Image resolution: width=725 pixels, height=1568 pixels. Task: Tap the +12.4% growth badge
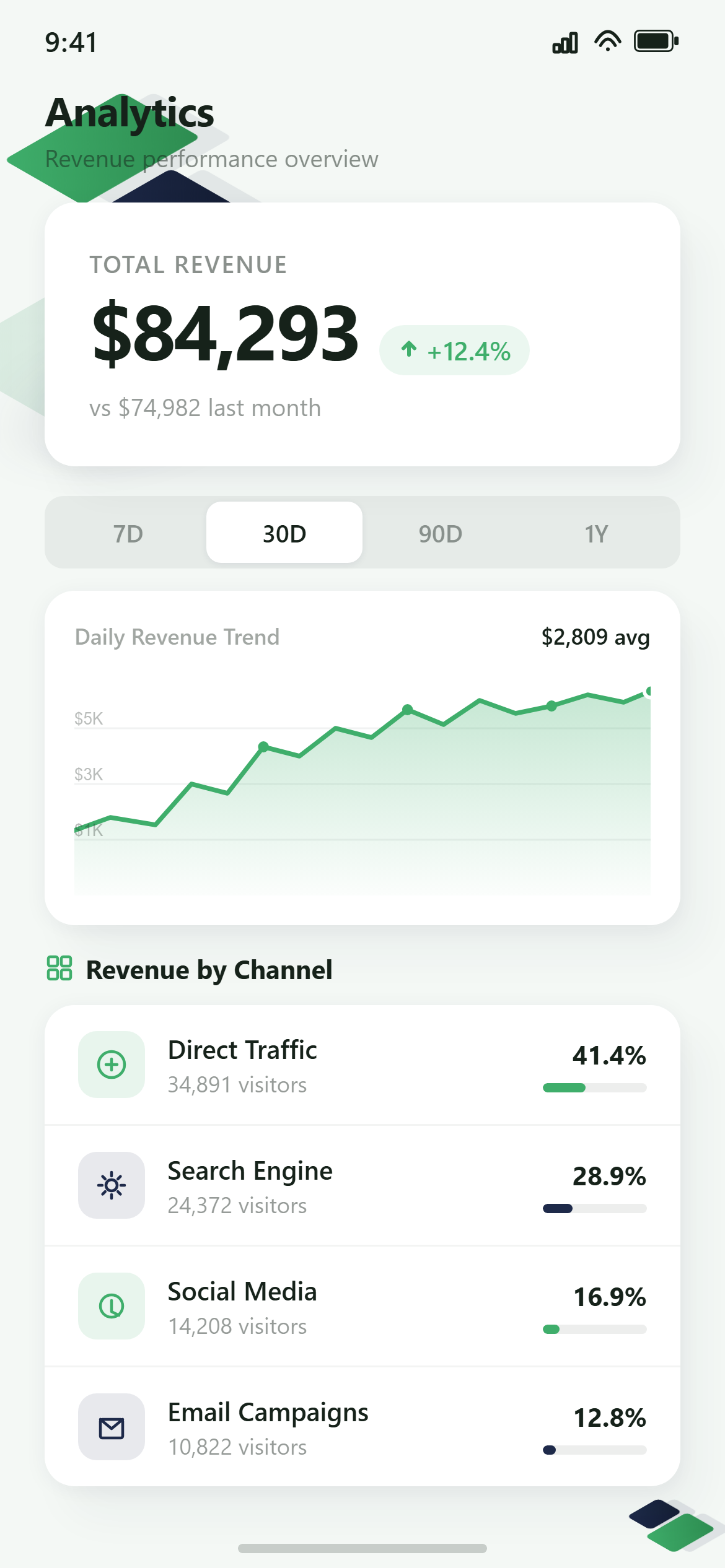(454, 350)
